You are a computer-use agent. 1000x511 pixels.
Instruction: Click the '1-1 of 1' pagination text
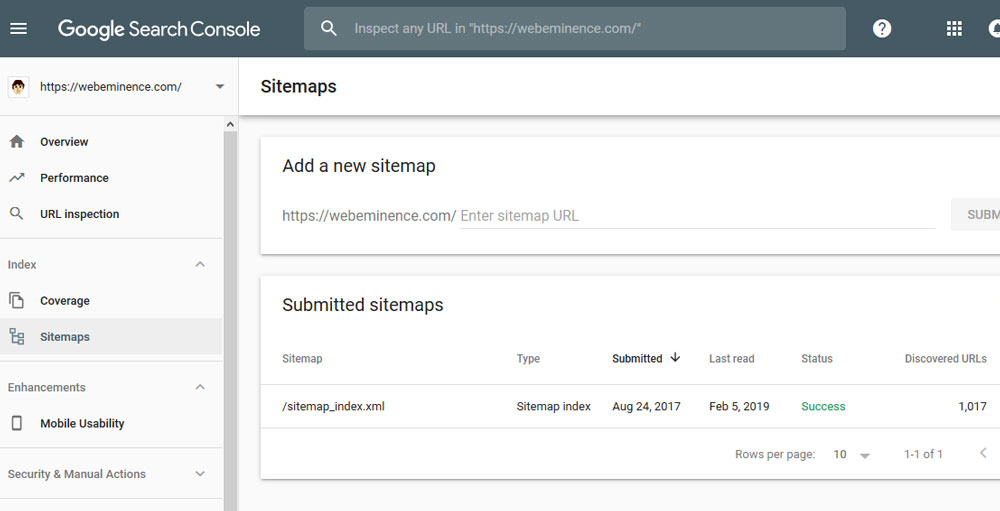pyautogui.click(x=923, y=454)
